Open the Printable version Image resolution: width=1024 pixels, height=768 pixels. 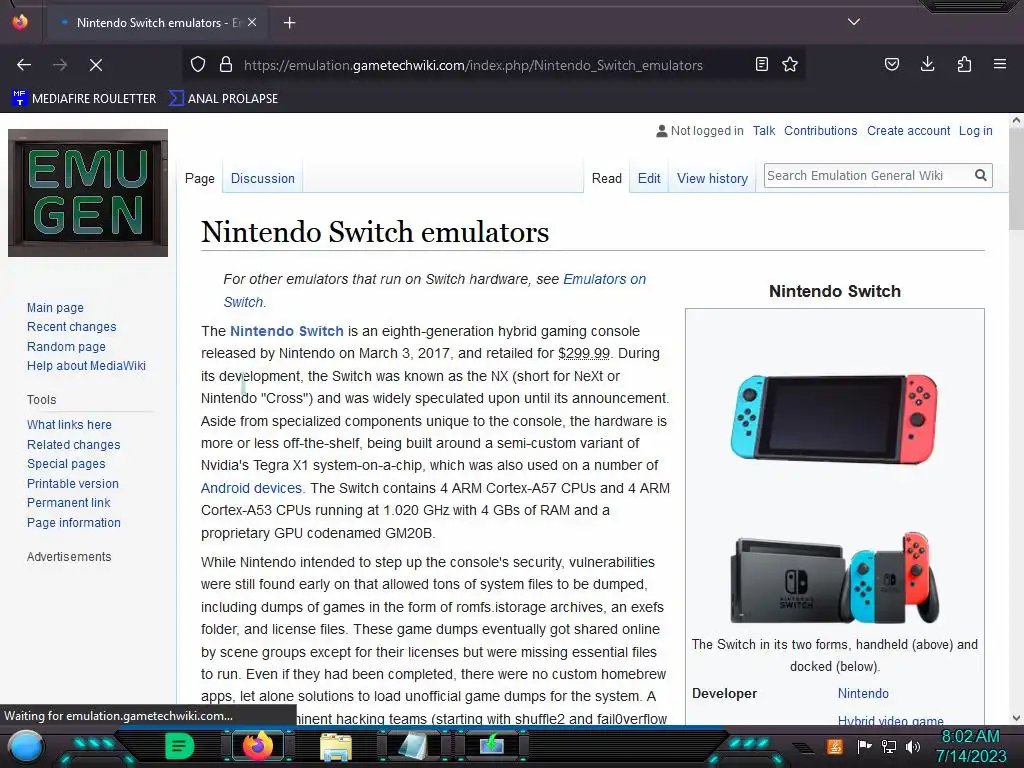[72, 484]
